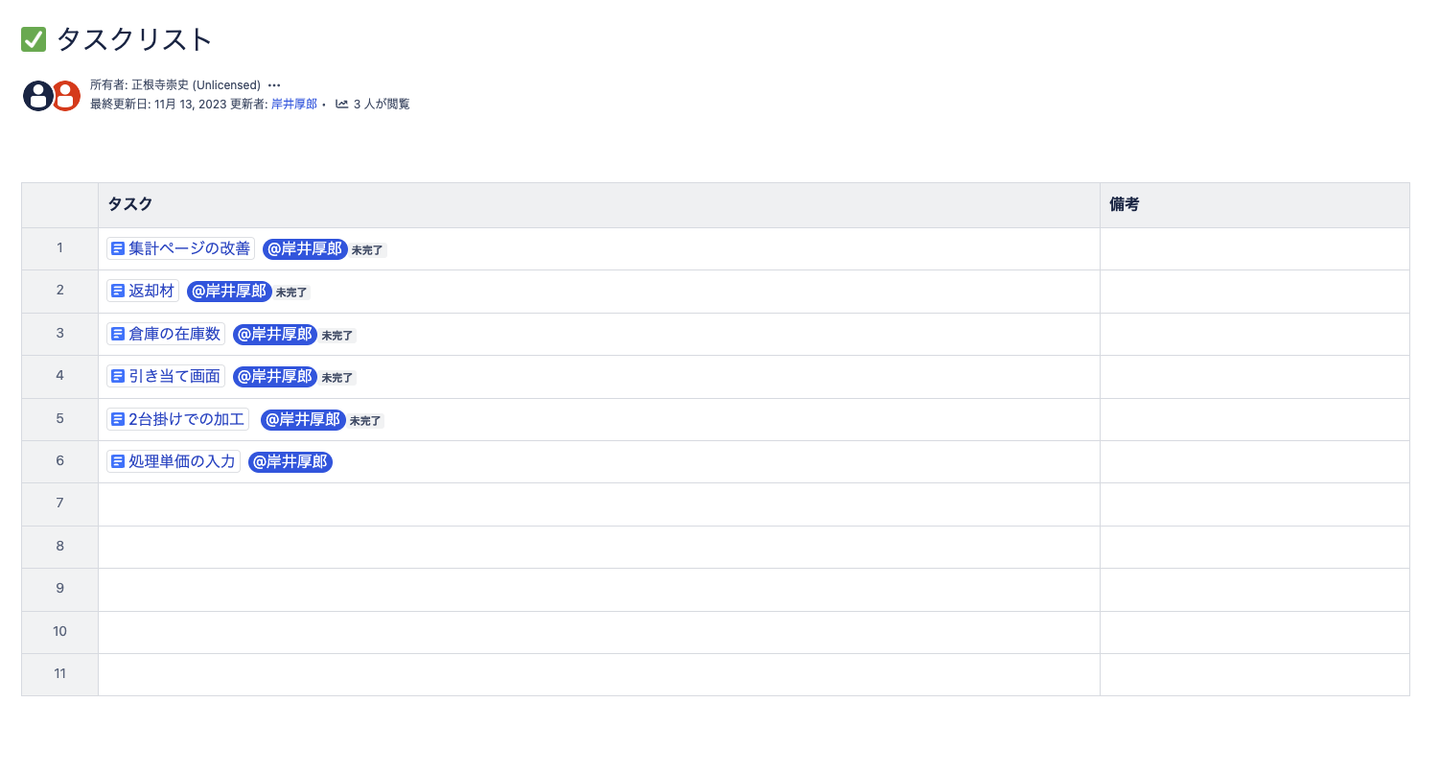Click the 3 人が閲覧 viewers text
This screenshot has width=1440, height=773.
(381, 104)
